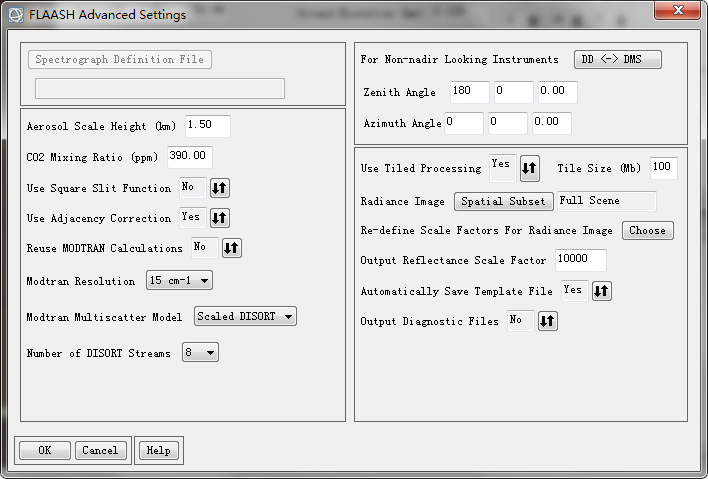Image resolution: width=708 pixels, height=479 pixels.
Task: Toggle Automatically Save Template File arrows icon
Action: pos(601,291)
